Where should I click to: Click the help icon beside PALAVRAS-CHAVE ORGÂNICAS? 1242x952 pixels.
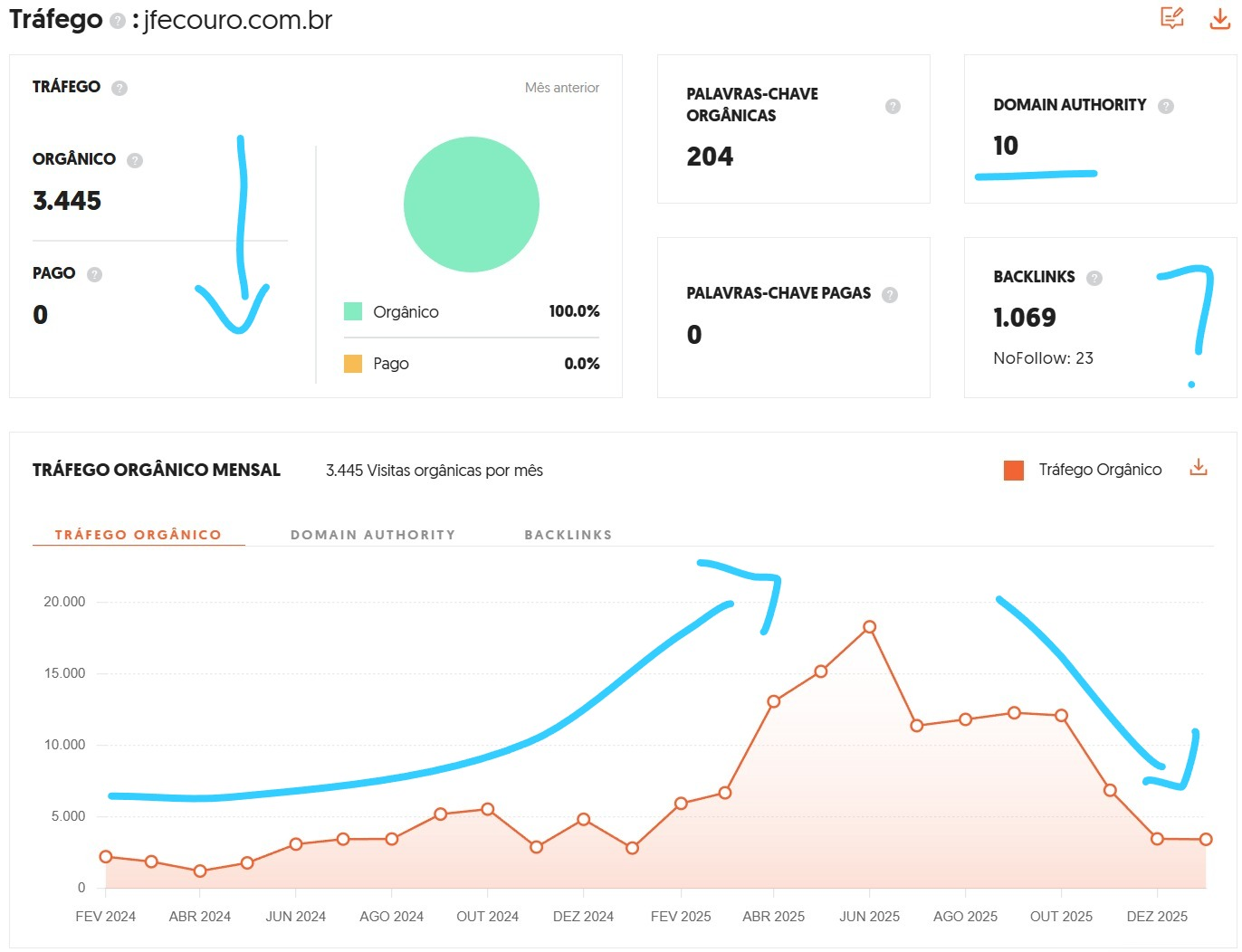tap(893, 106)
